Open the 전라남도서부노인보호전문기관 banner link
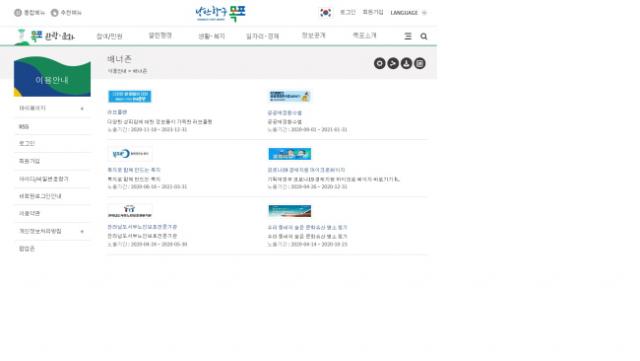The width and height of the screenshot is (640, 361). point(142,227)
